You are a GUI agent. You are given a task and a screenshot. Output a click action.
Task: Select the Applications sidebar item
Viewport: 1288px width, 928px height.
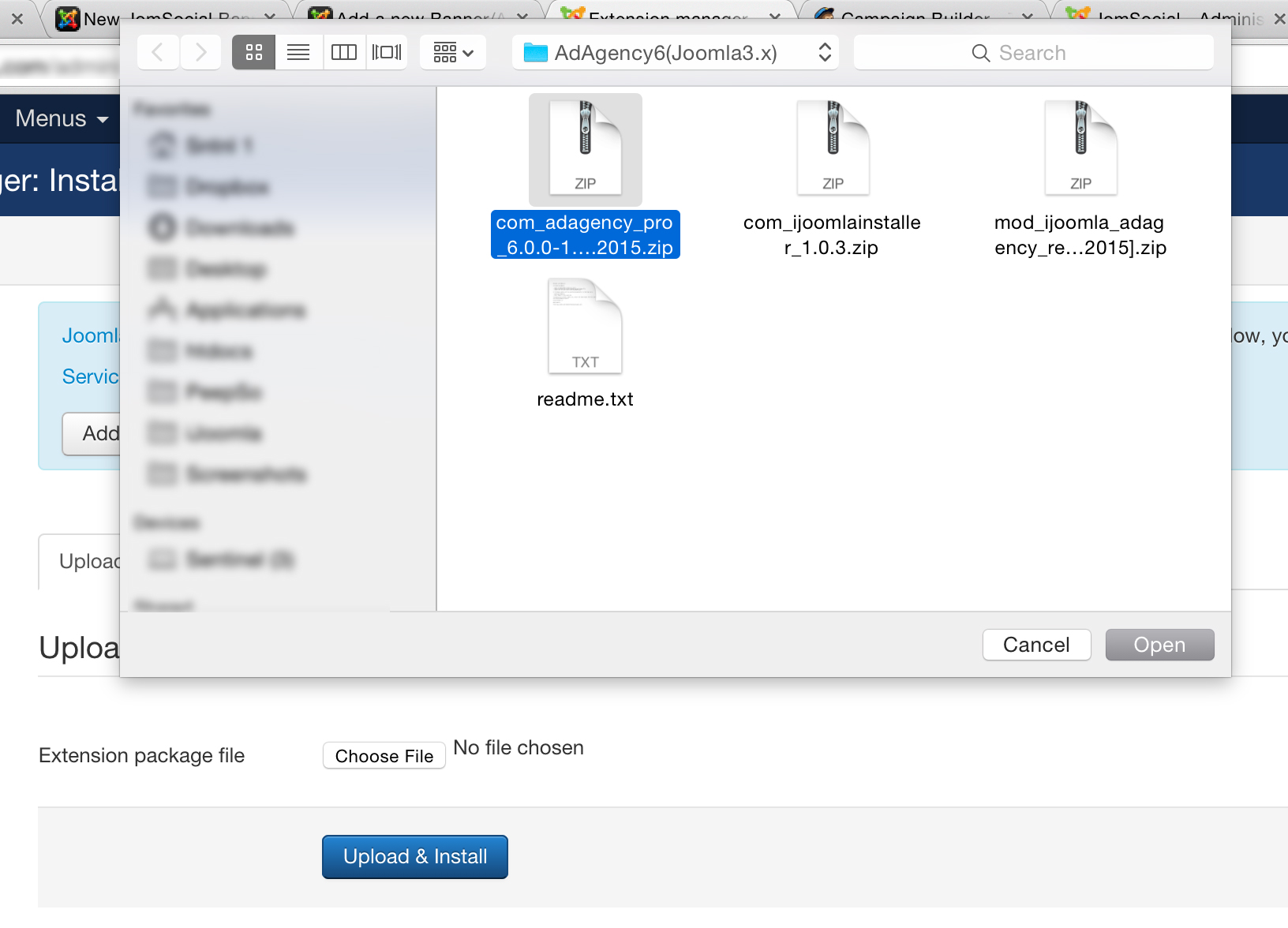point(227,310)
